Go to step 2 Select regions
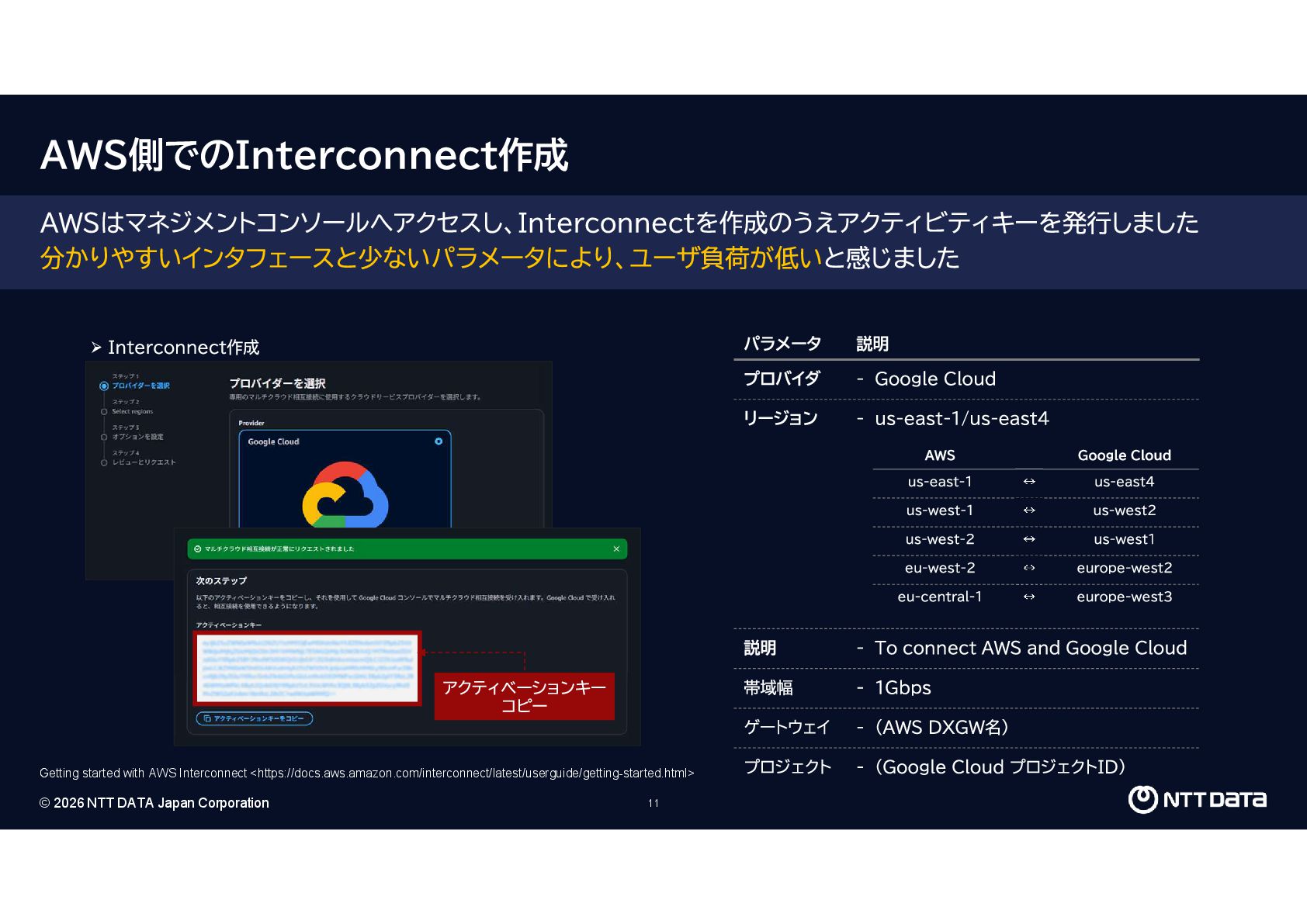Viewport: 1307px width, 924px height. coord(132,411)
